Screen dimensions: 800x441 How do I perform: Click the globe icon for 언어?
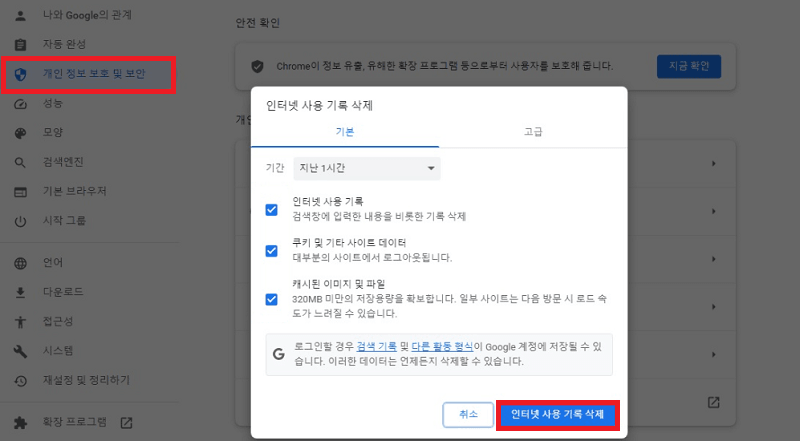pyautogui.click(x=20, y=263)
